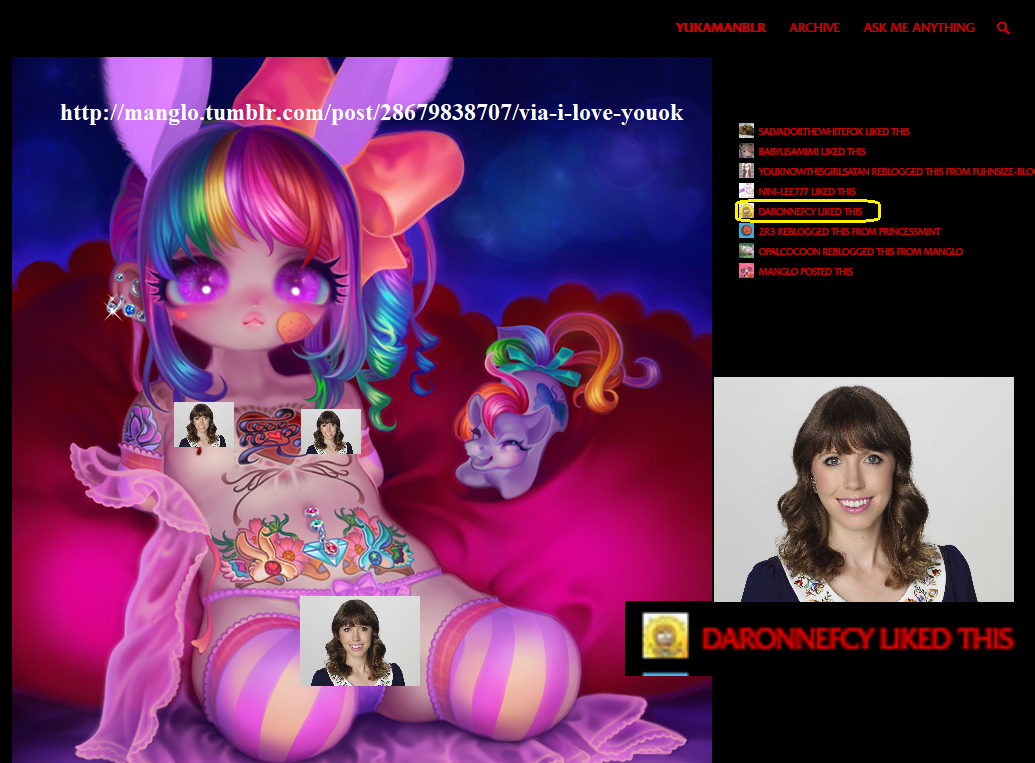Screen dimensions: 1035x763
Task: Open the rainbow-haired bunny girl artwork
Action: point(362,409)
